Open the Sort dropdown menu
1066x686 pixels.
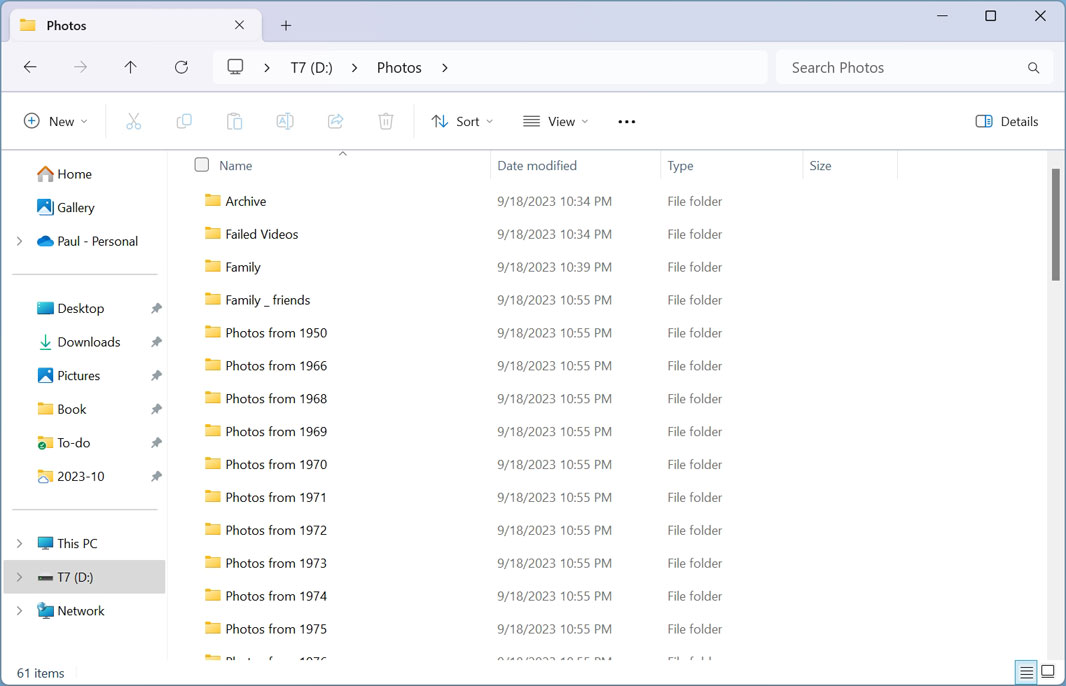tap(462, 121)
